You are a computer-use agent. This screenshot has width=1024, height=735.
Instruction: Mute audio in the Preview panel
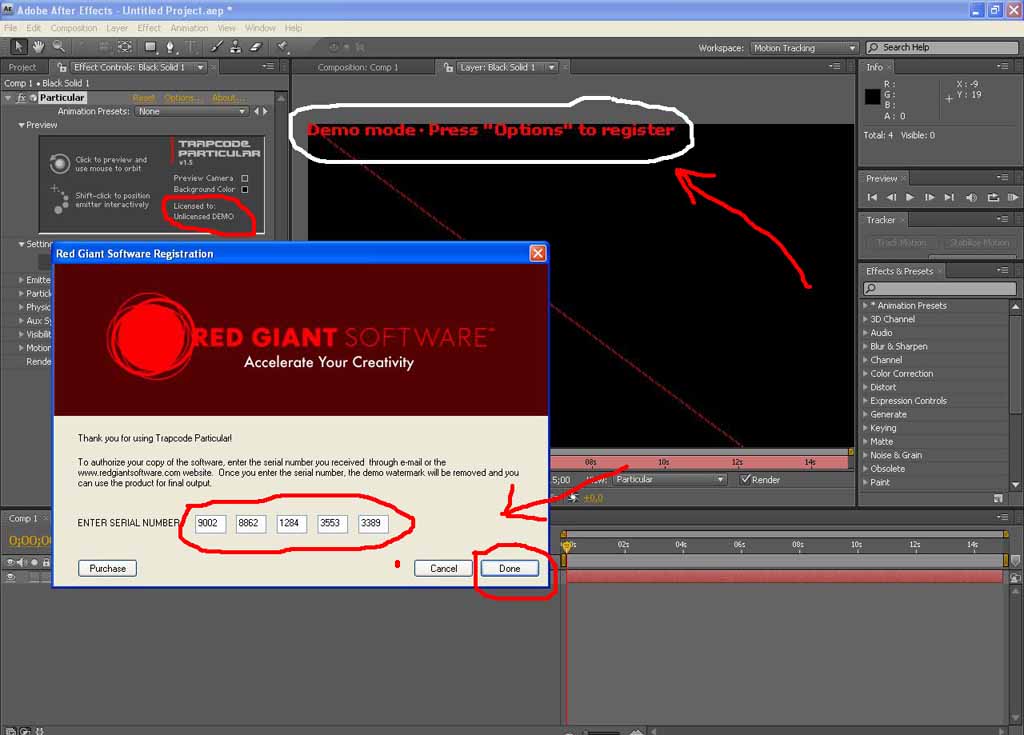969,198
